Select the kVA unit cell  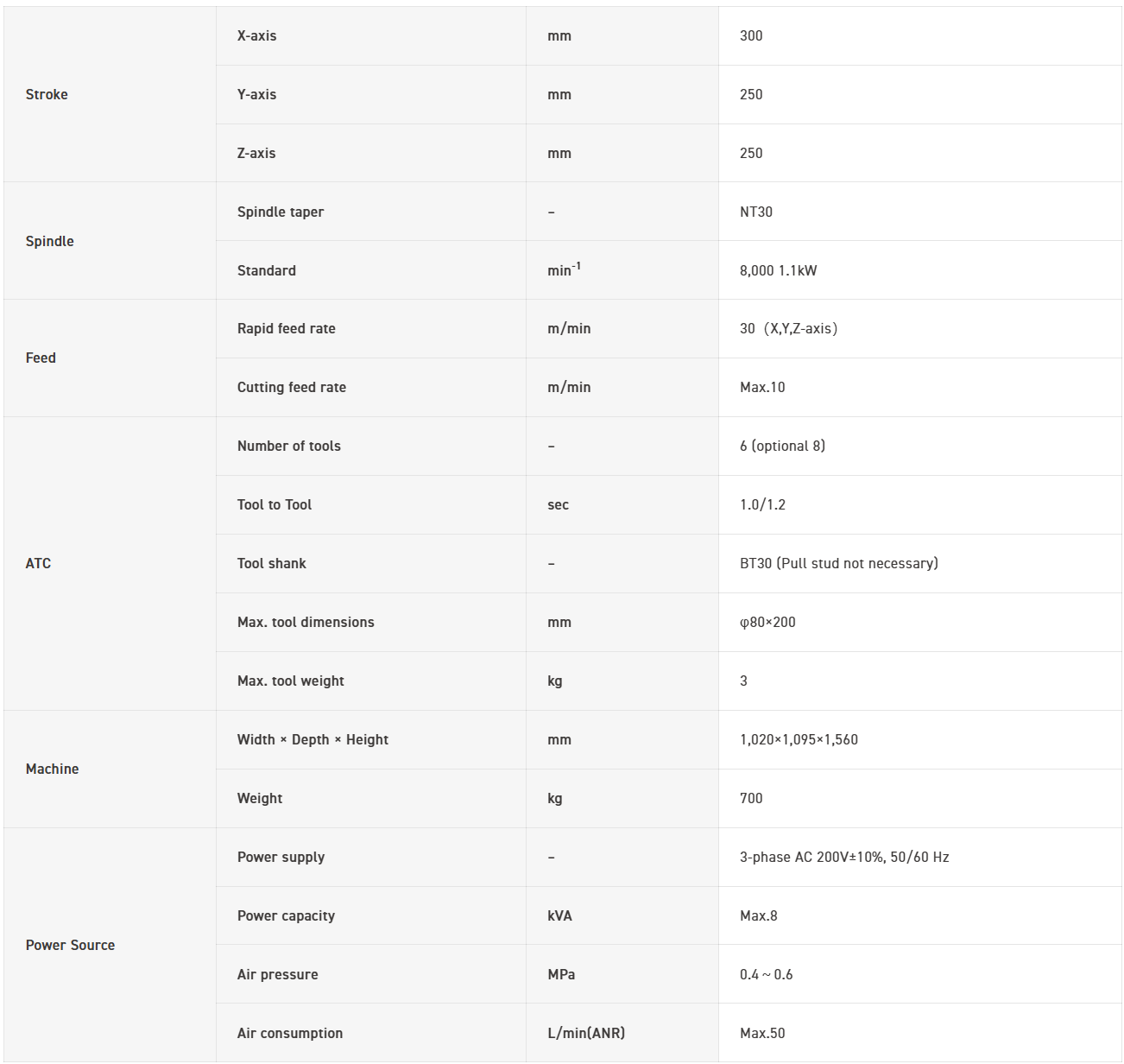[559, 915]
